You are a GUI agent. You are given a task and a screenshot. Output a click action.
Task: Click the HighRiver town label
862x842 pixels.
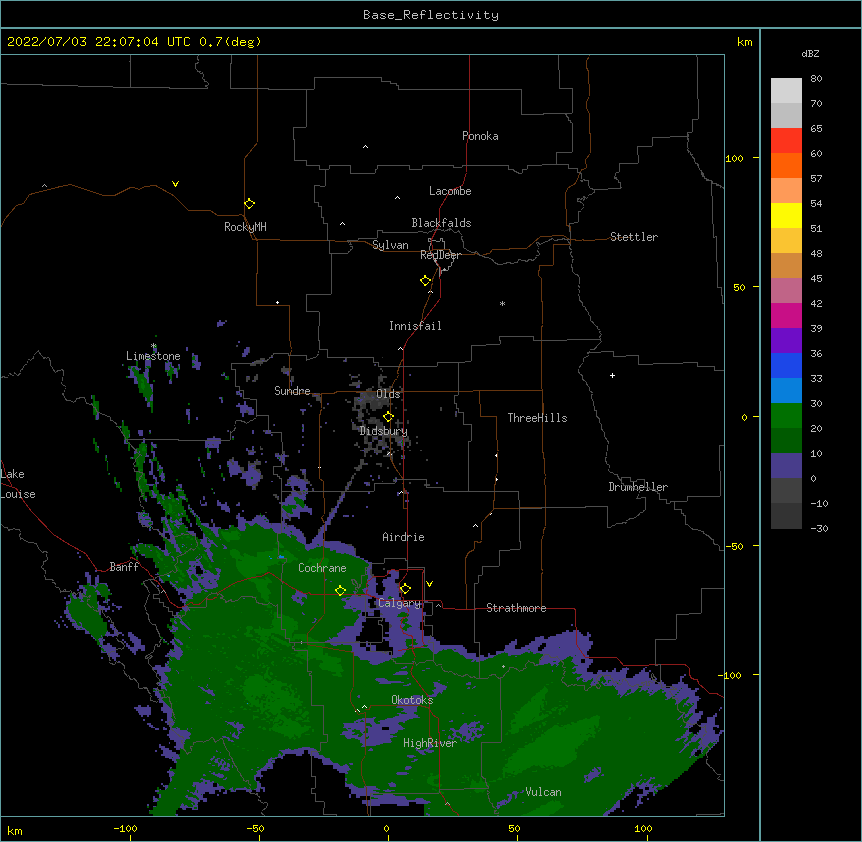pyautogui.click(x=430, y=743)
